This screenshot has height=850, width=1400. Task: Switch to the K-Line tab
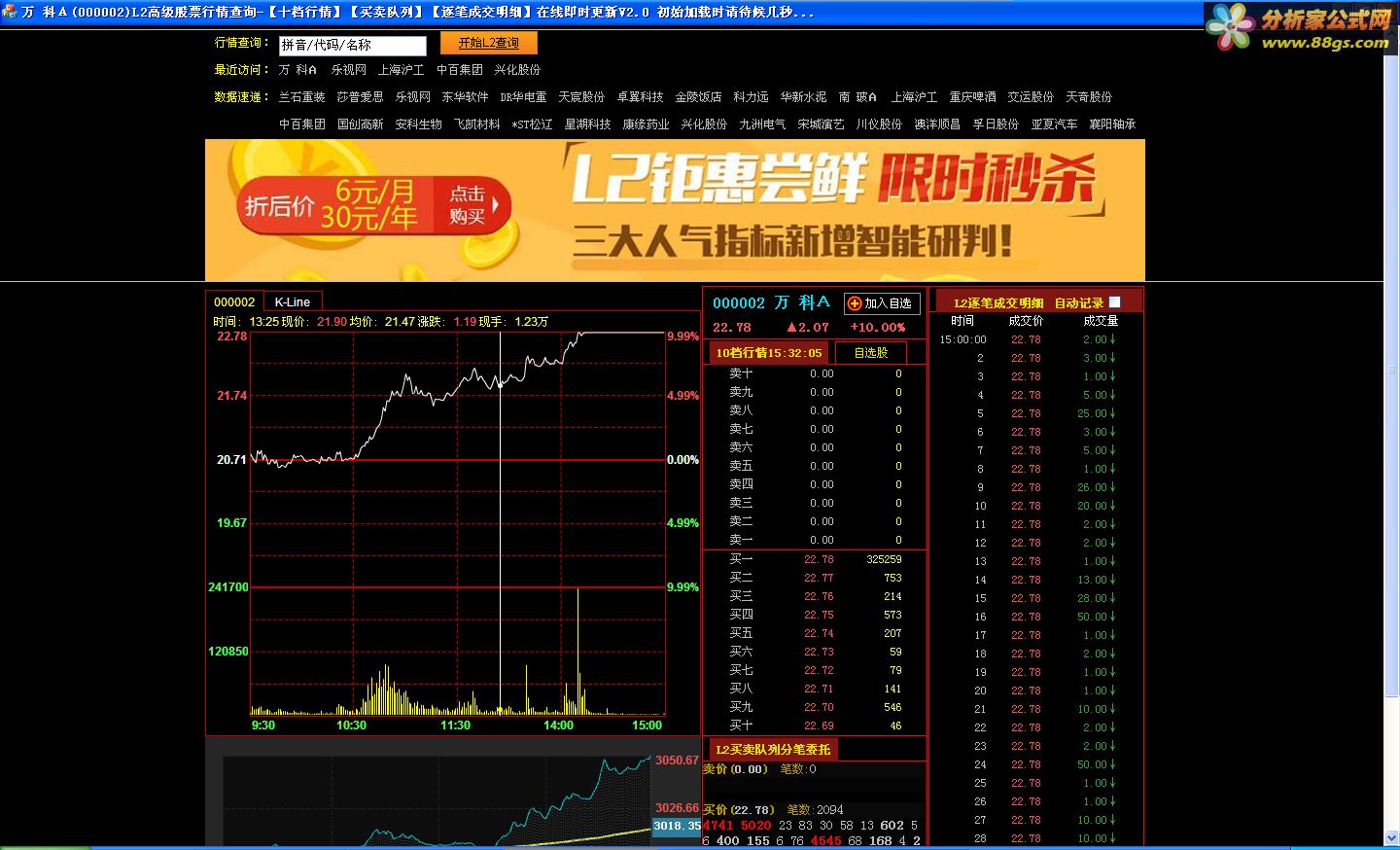point(292,302)
